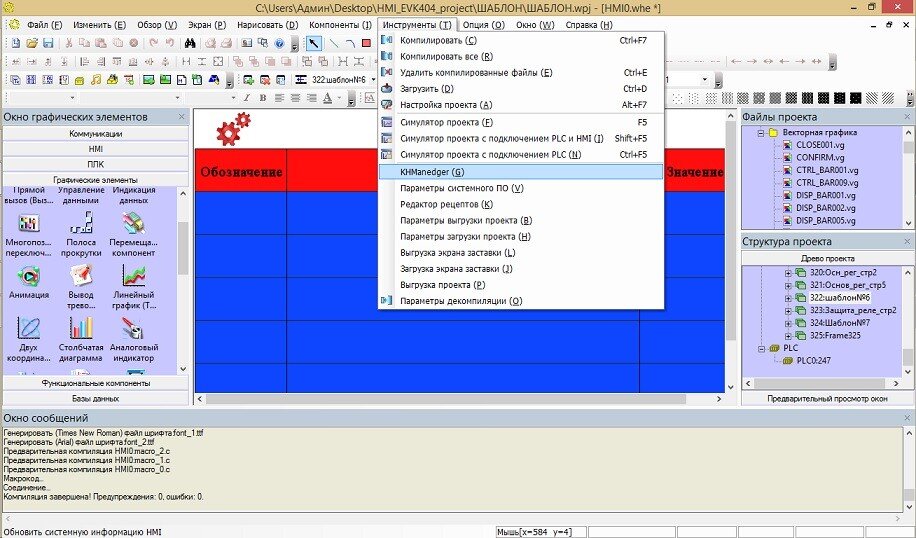This screenshot has height=538, width=916.
Task: Click the music note toolbar icon
Action: pos(96,79)
